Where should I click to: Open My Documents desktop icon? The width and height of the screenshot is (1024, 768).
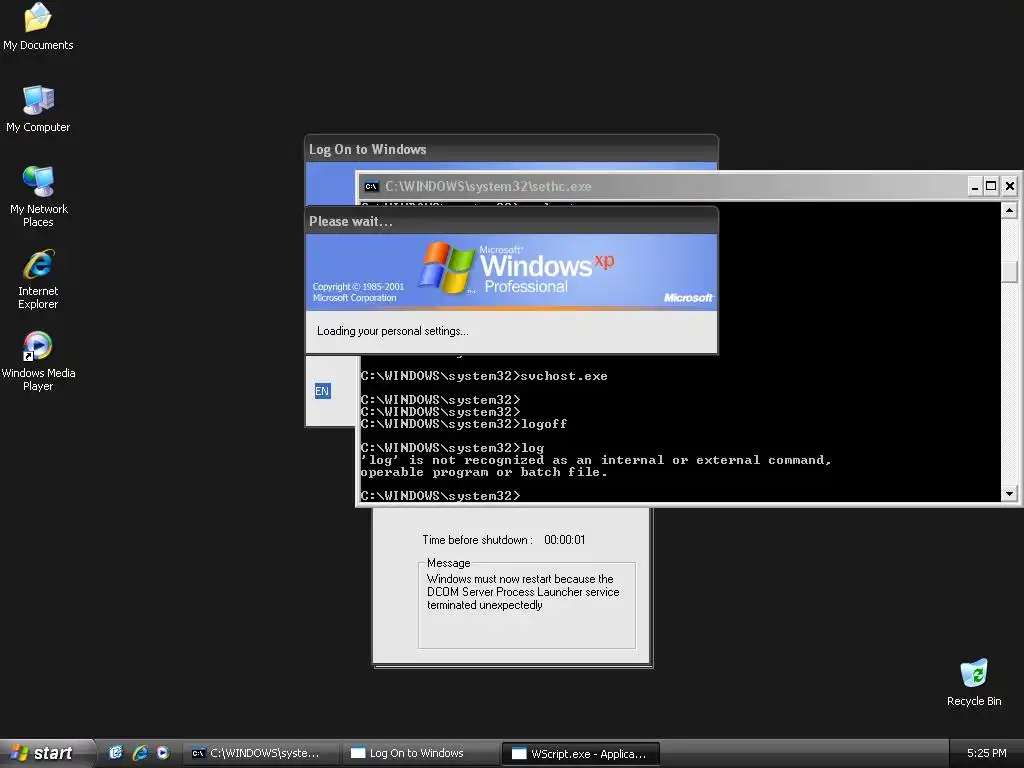[38, 26]
